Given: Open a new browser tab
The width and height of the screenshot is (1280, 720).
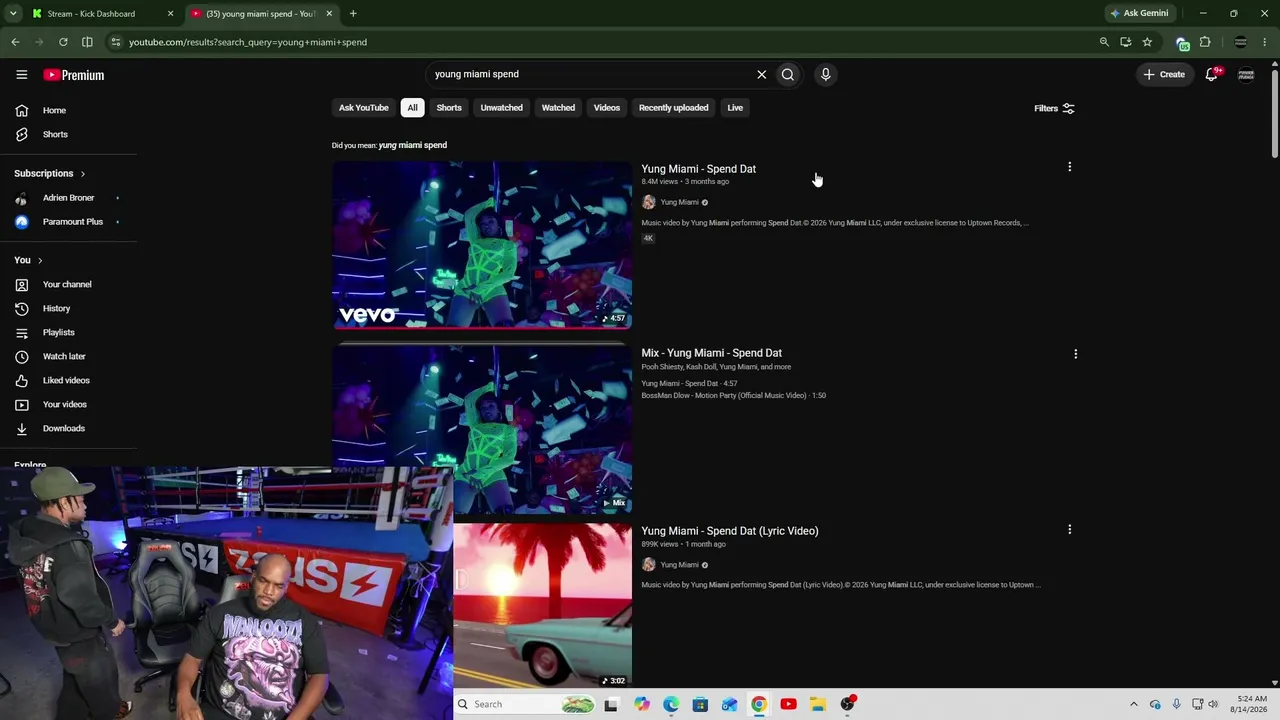Looking at the screenshot, I should pyautogui.click(x=353, y=14).
